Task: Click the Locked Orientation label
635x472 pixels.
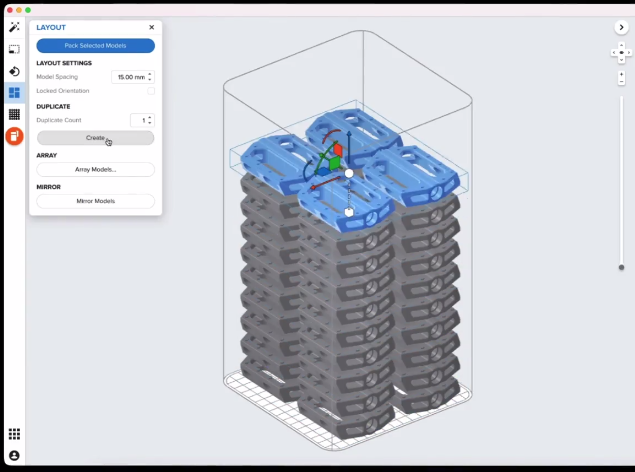Action: click(63, 91)
